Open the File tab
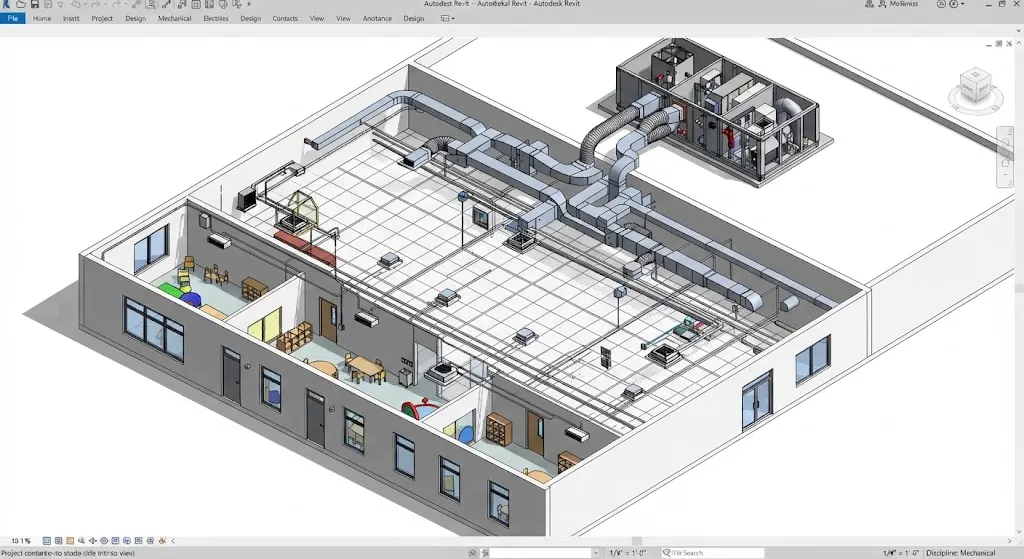The image size is (1024, 559). 12,18
